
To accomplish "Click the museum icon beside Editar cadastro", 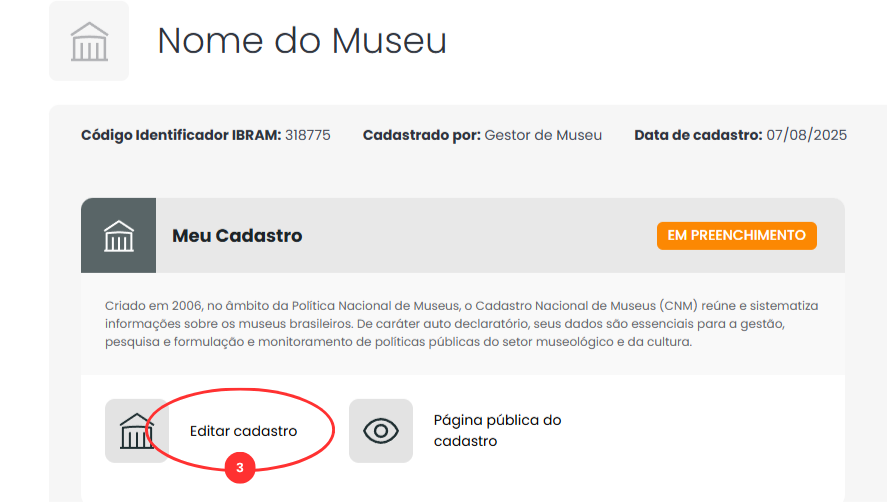I will (136, 431).
